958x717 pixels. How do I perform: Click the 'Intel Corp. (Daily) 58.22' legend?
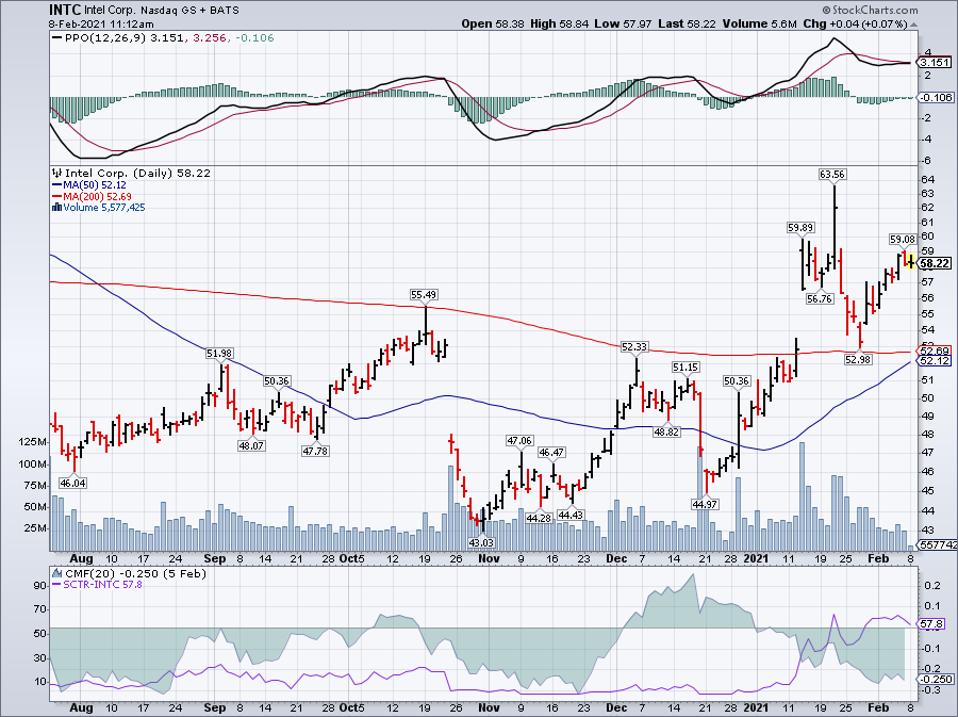138,173
